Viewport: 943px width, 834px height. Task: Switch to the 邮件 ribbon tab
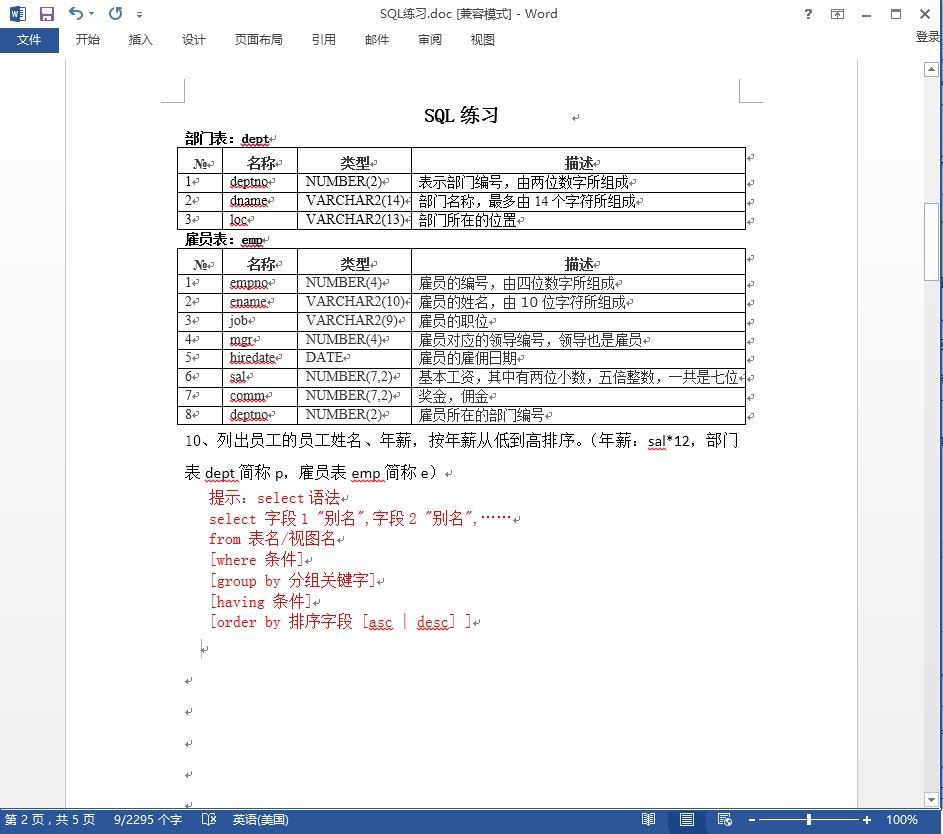(x=377, y=40)
